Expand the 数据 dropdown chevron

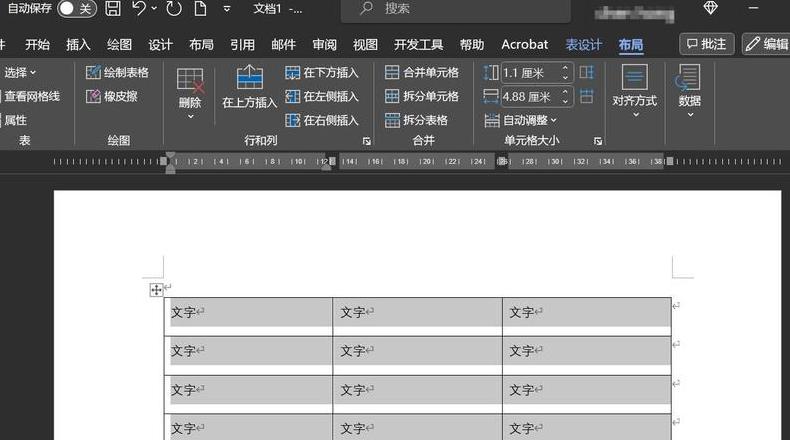pyautogui.click(x=690, y=115)
